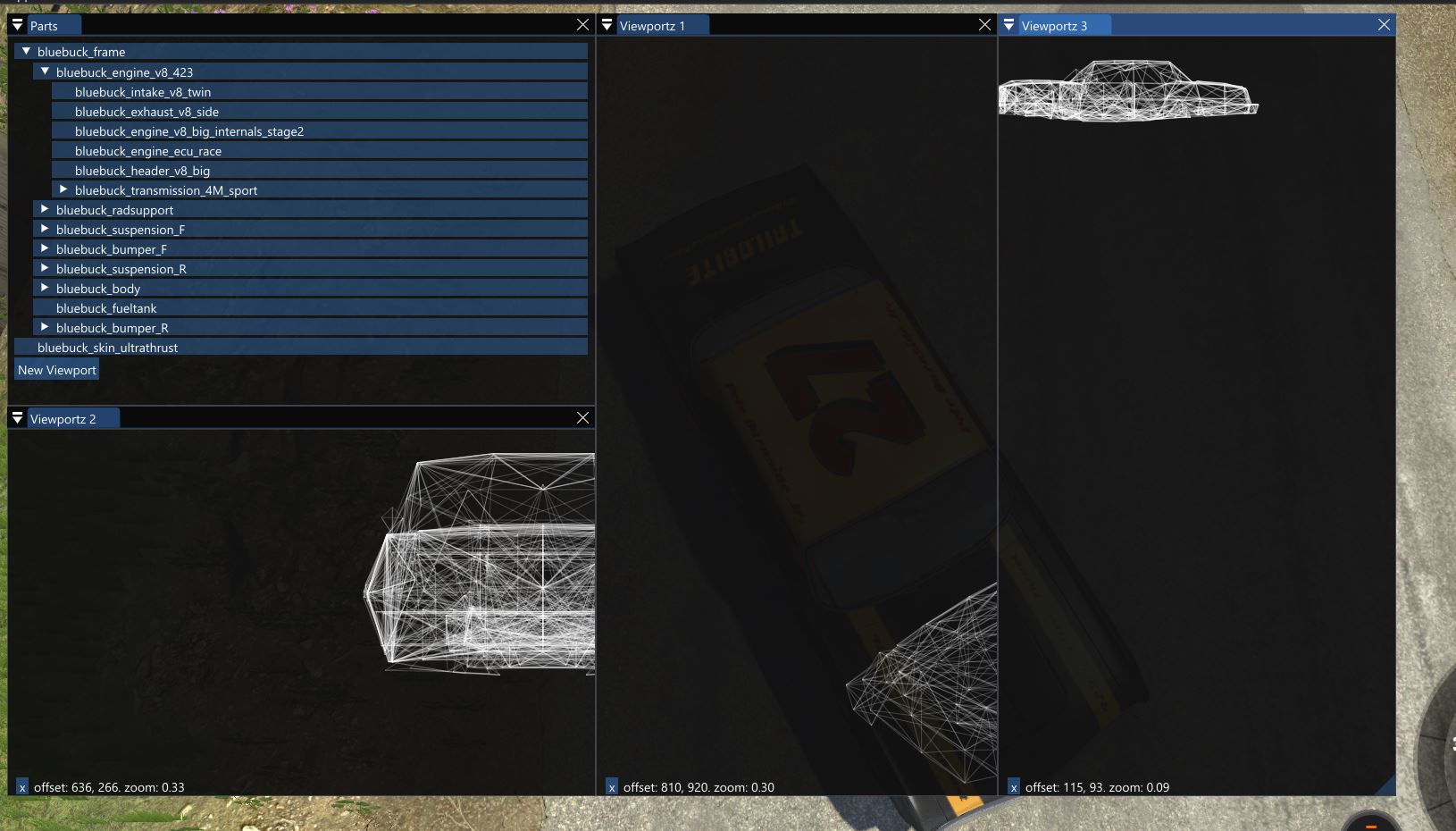Close the Viewportz 3 window
Image resolution: width=1456 pixels, height=831 pixels.
(x=1384, y=25)
